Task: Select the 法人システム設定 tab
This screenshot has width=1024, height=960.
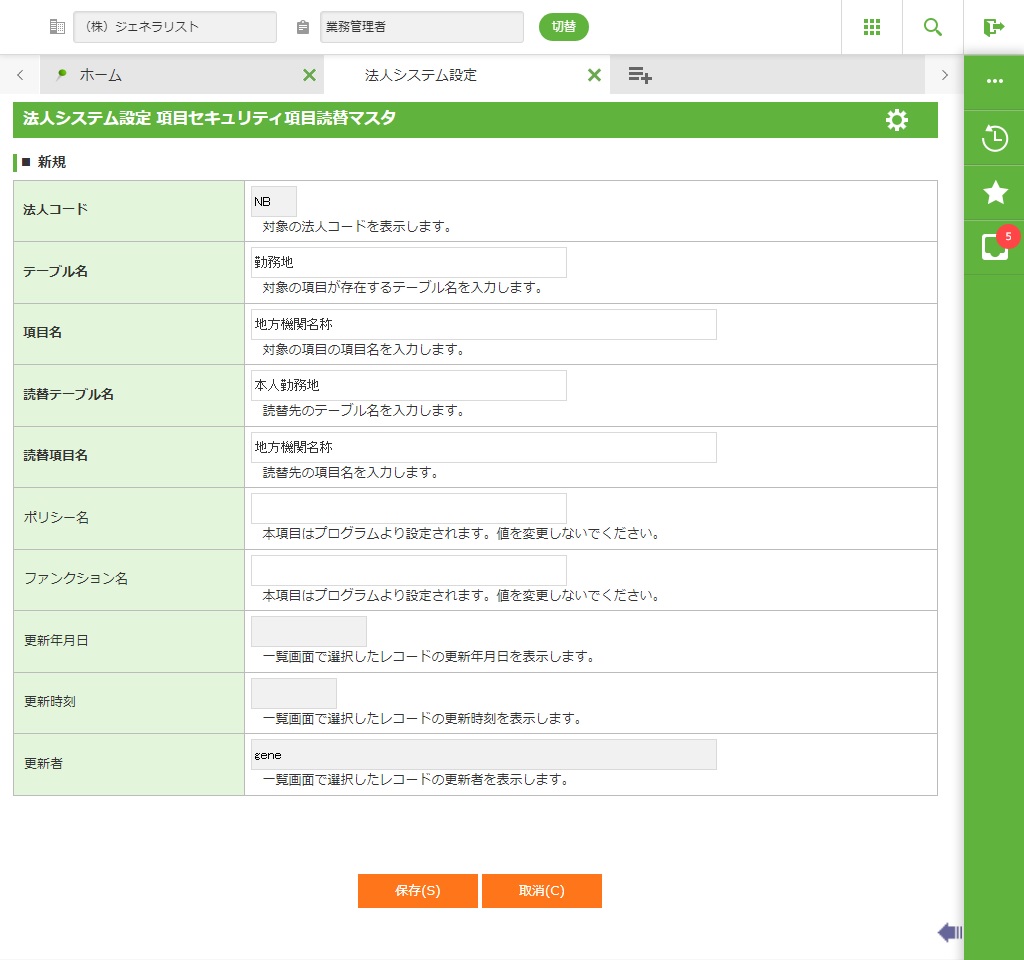Action: click(x=420, y=75)
